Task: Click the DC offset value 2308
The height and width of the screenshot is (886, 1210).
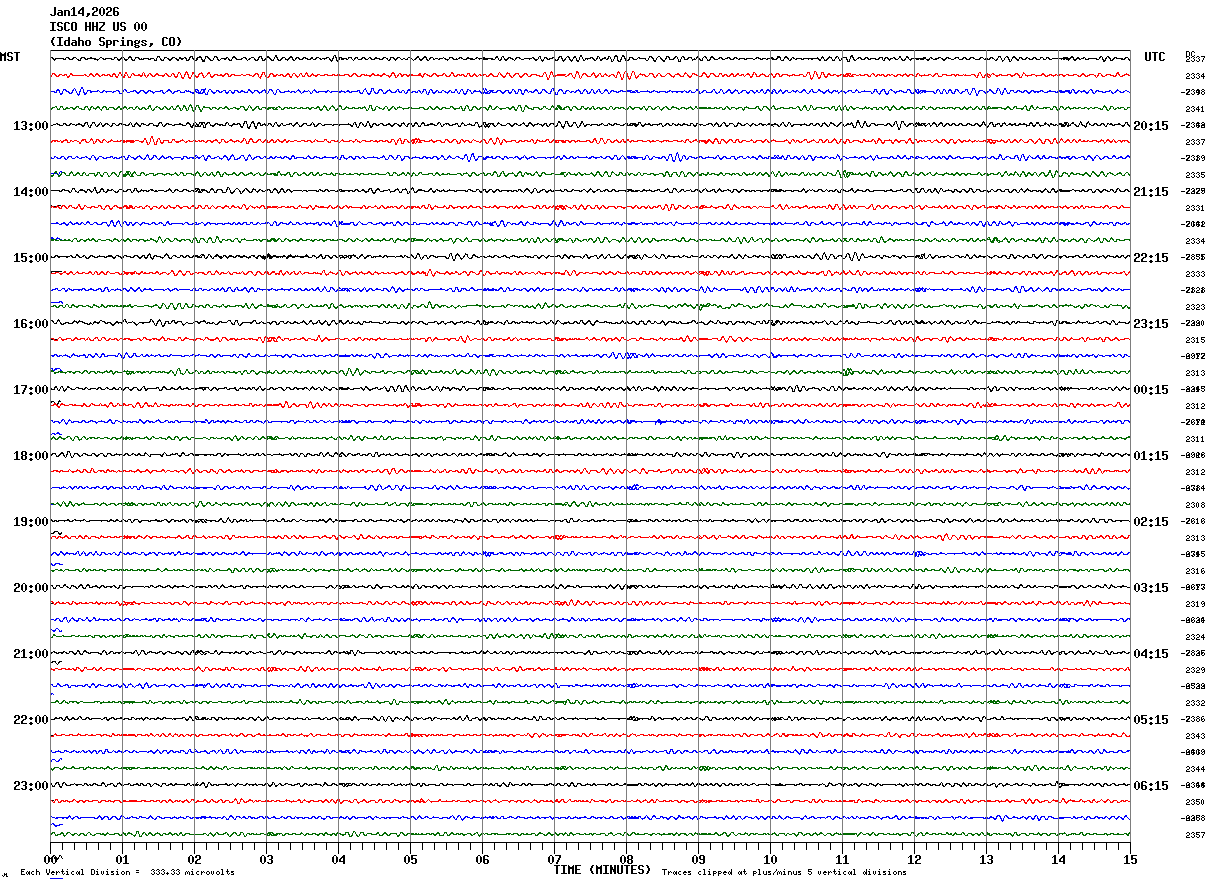Action: tap(1194, 505)
